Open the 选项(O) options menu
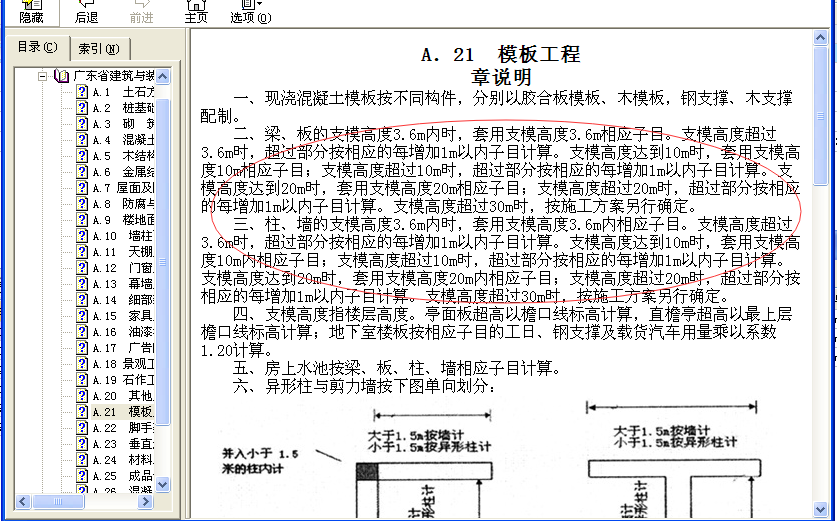This screenshot has width=837, height=521. tap(250, 12)
